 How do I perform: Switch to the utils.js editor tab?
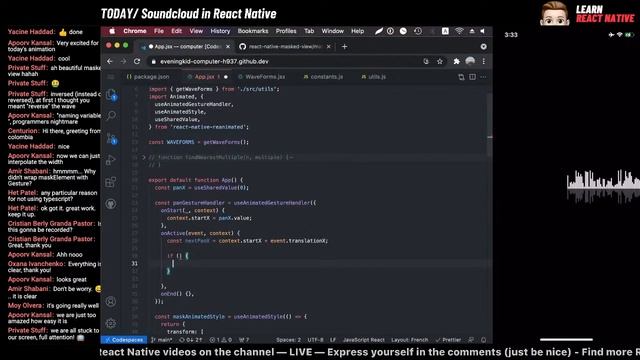(x=373, y=77)
